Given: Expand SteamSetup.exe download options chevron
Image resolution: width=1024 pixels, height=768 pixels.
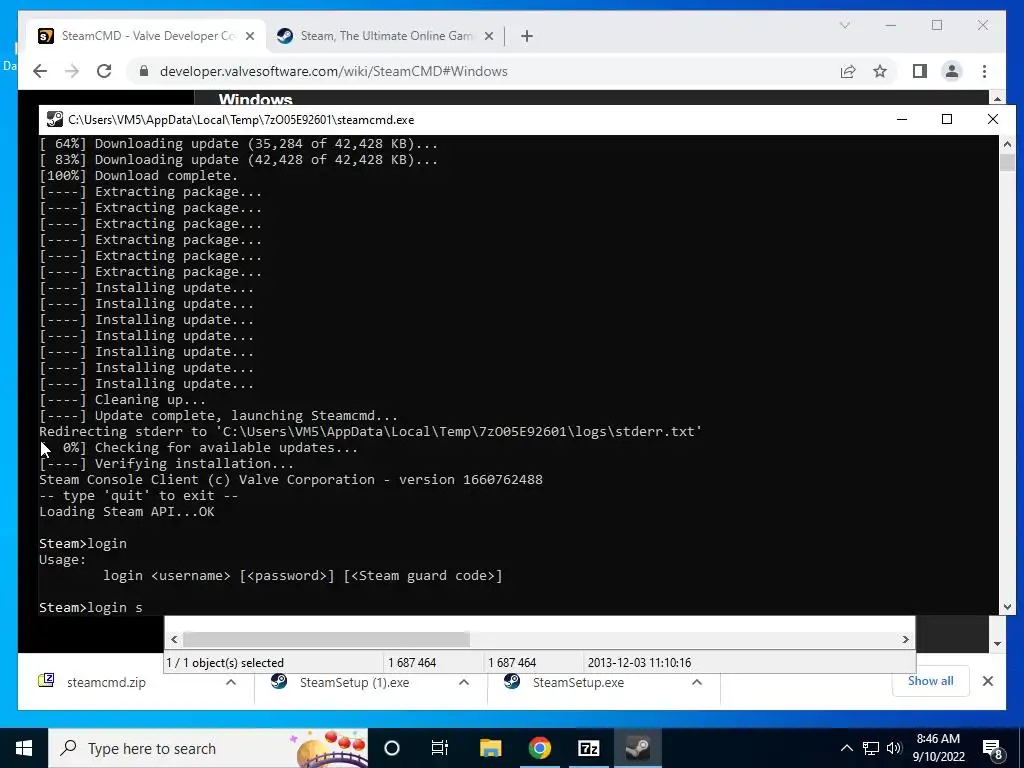Looking at the screenshot, I should coord(697,682).
